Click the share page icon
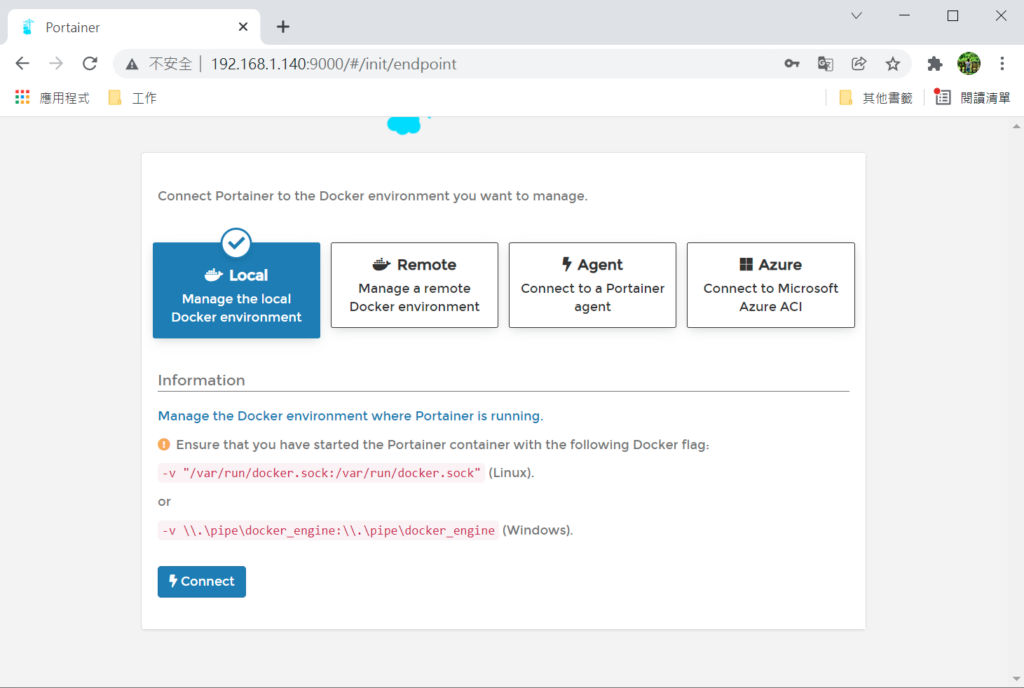 point(859,64)
